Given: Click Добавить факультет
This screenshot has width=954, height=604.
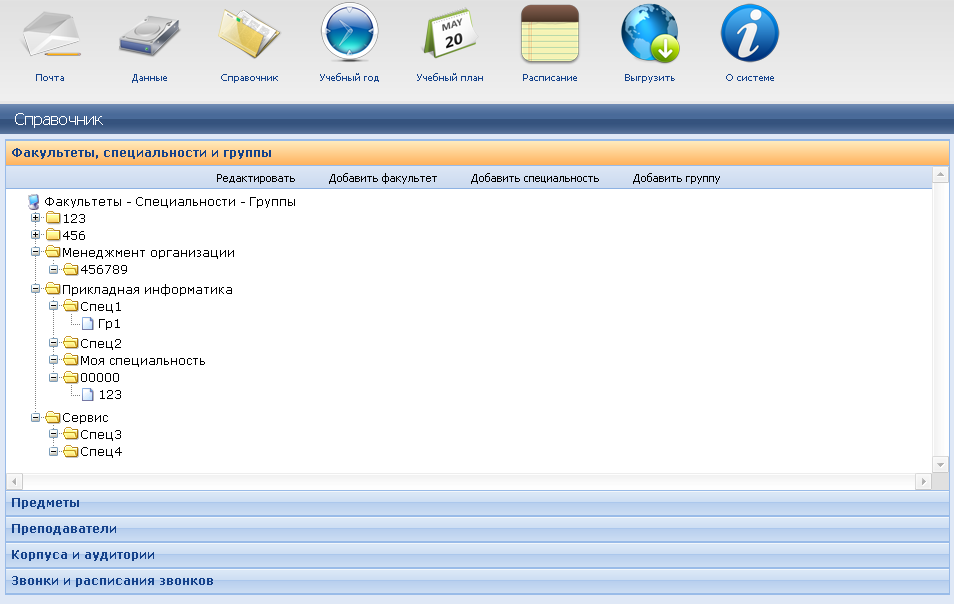Looking at the screenshot, I should point(383,178).
